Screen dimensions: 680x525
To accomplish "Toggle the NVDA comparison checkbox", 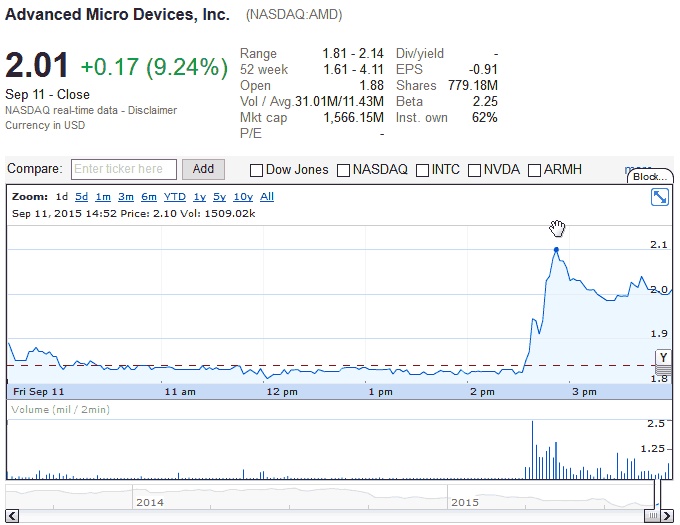I will coord(474,170).
